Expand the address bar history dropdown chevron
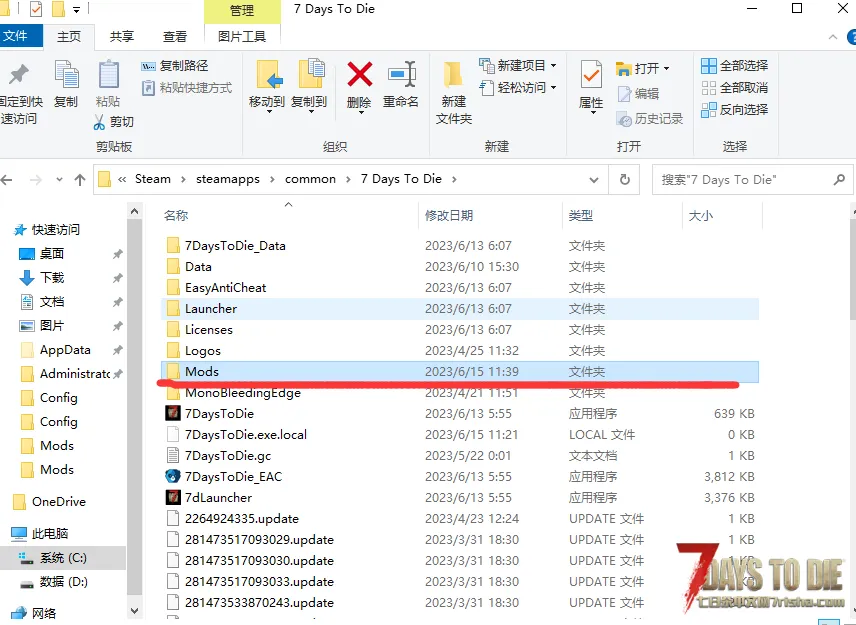 click(594, 180)
